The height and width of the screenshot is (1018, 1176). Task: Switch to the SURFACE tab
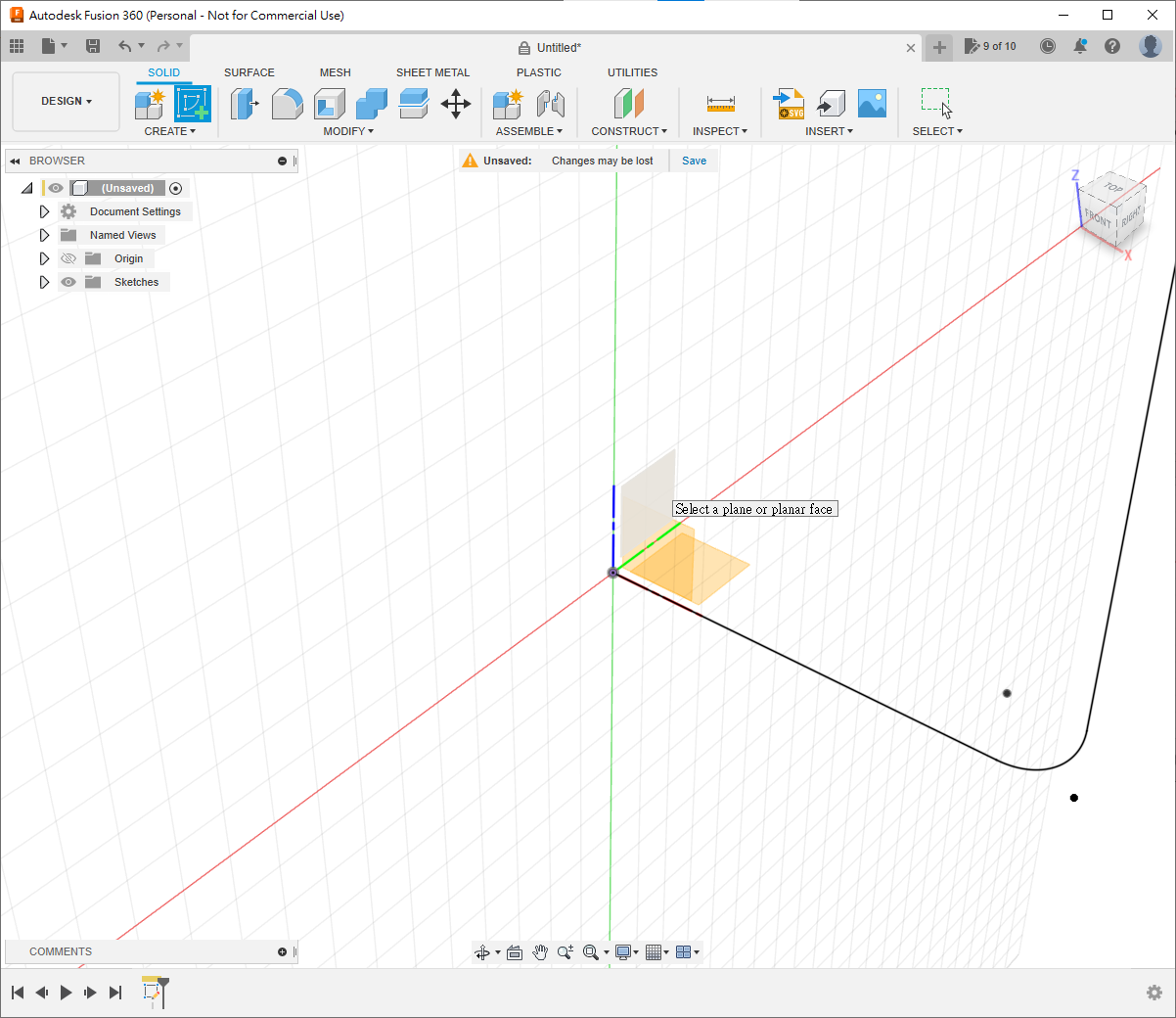click(x=249, y=72)
